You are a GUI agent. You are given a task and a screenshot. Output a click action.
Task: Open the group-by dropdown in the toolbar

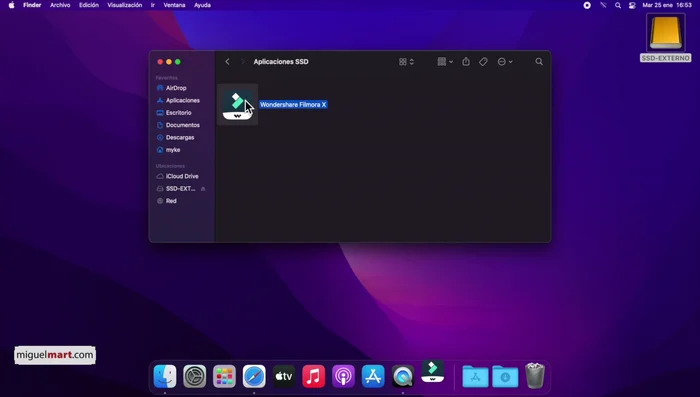click(445, 62)
